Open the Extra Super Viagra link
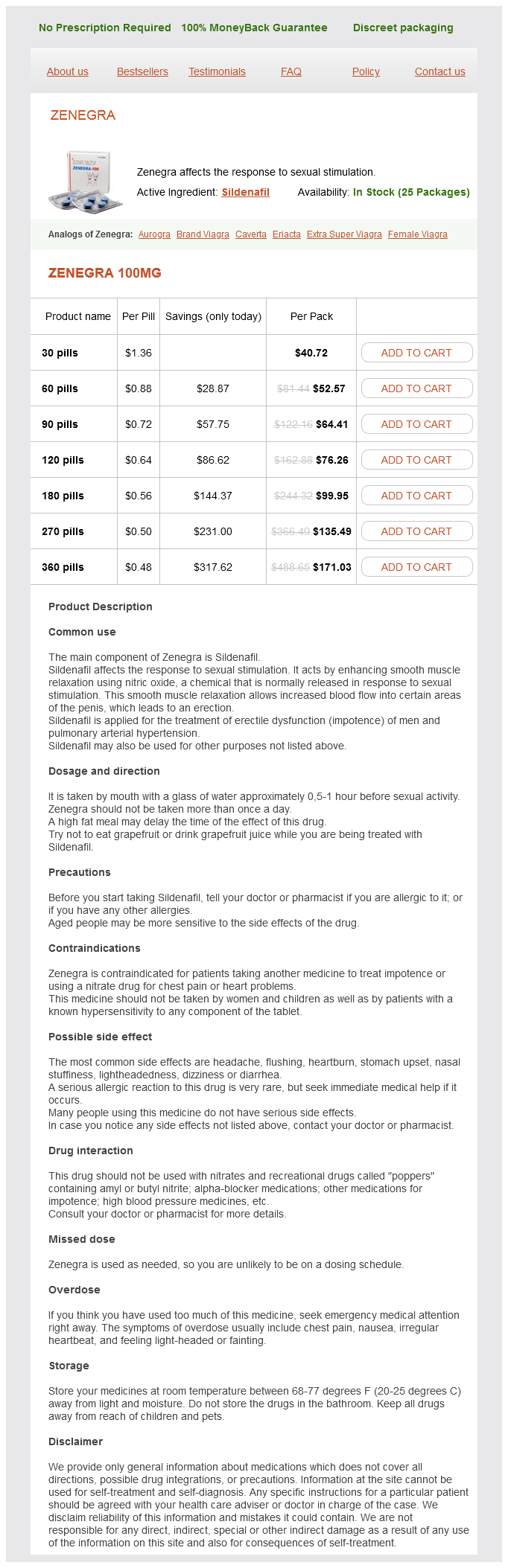 pos(344,234)
